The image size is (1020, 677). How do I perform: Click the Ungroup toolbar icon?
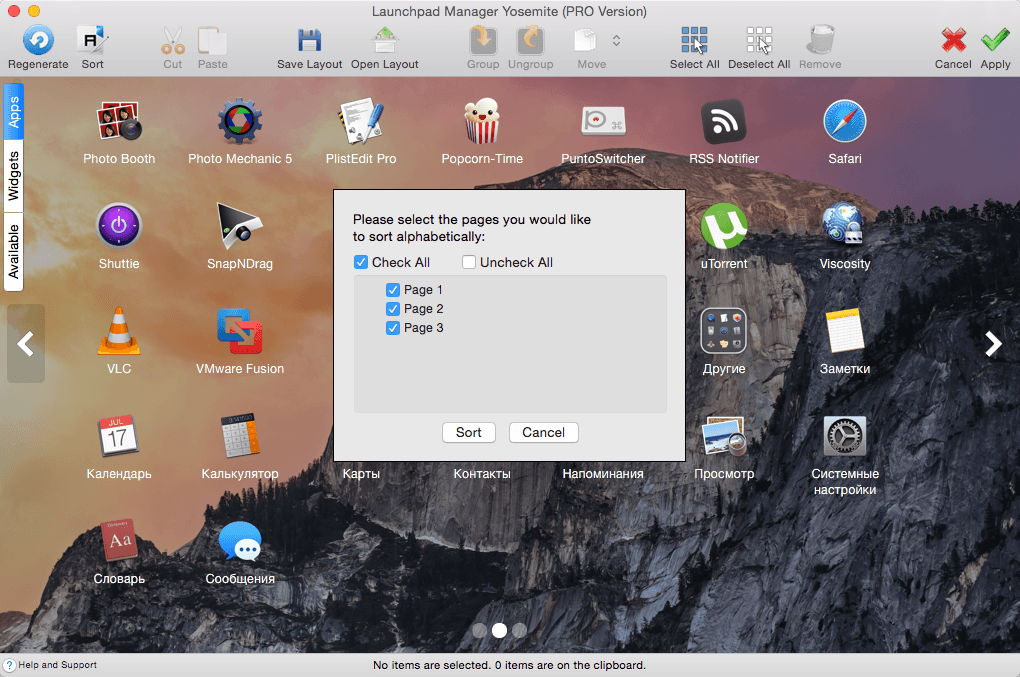[531, 40]
